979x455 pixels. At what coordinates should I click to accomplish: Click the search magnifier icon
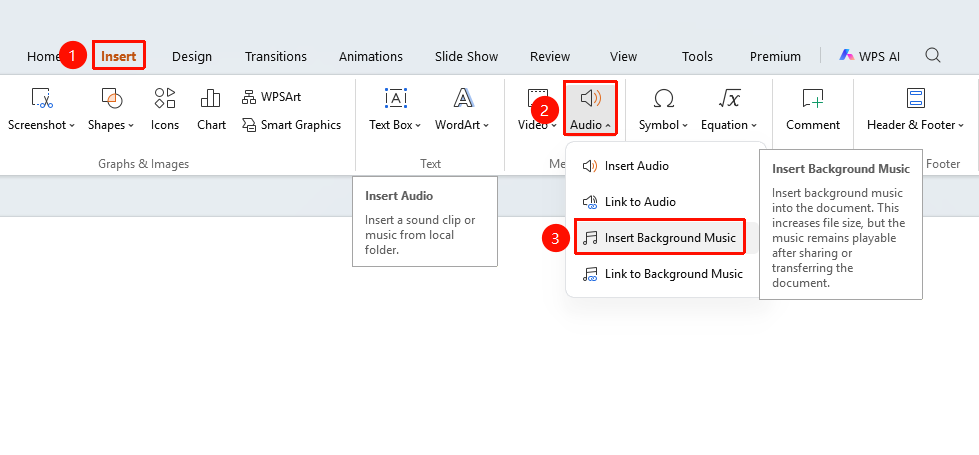[x=933, y=56]
